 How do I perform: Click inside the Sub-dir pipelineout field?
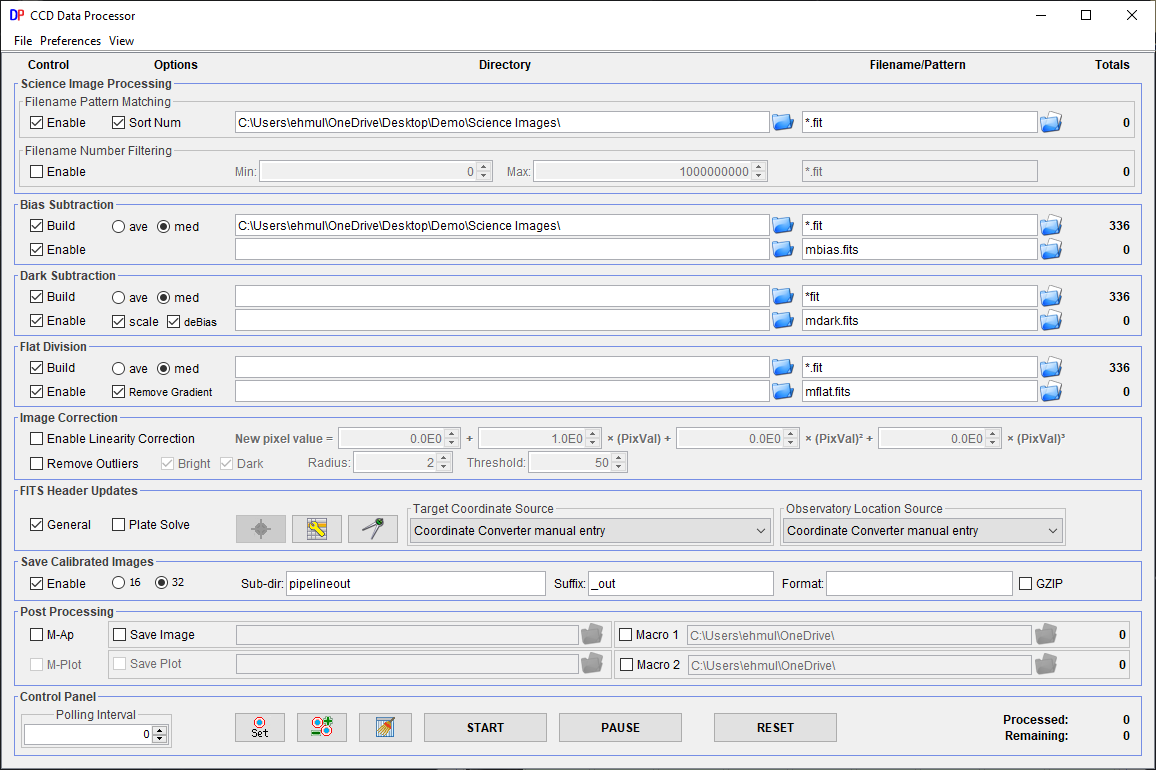(416, 583)
